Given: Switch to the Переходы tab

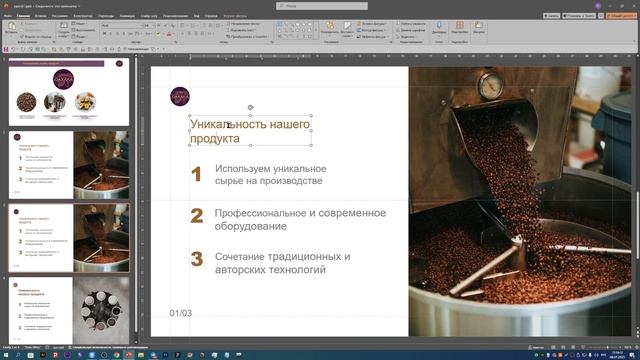Looking at the screenshot, I should (106, 16).
